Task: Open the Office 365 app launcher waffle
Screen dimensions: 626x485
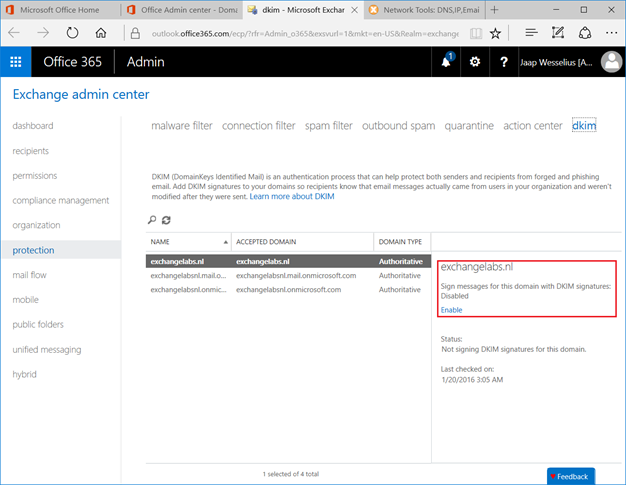Action: pos(16,62)
